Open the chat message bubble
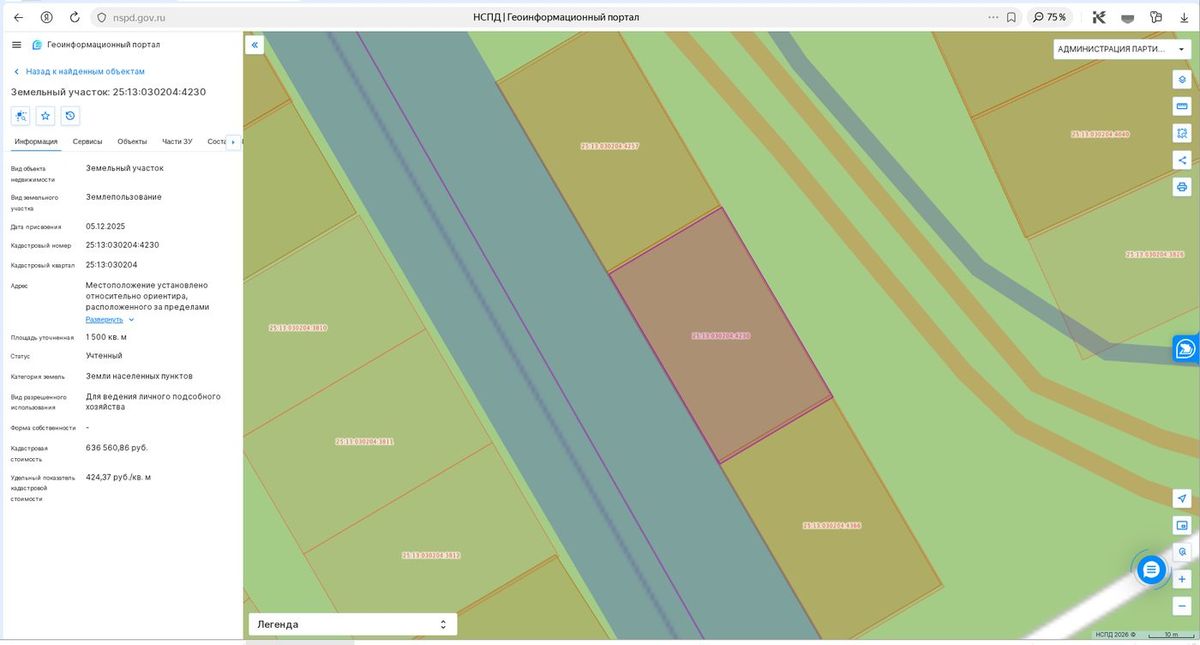Viewport: 1200px width, 645px height. (x=1151, y=570)
